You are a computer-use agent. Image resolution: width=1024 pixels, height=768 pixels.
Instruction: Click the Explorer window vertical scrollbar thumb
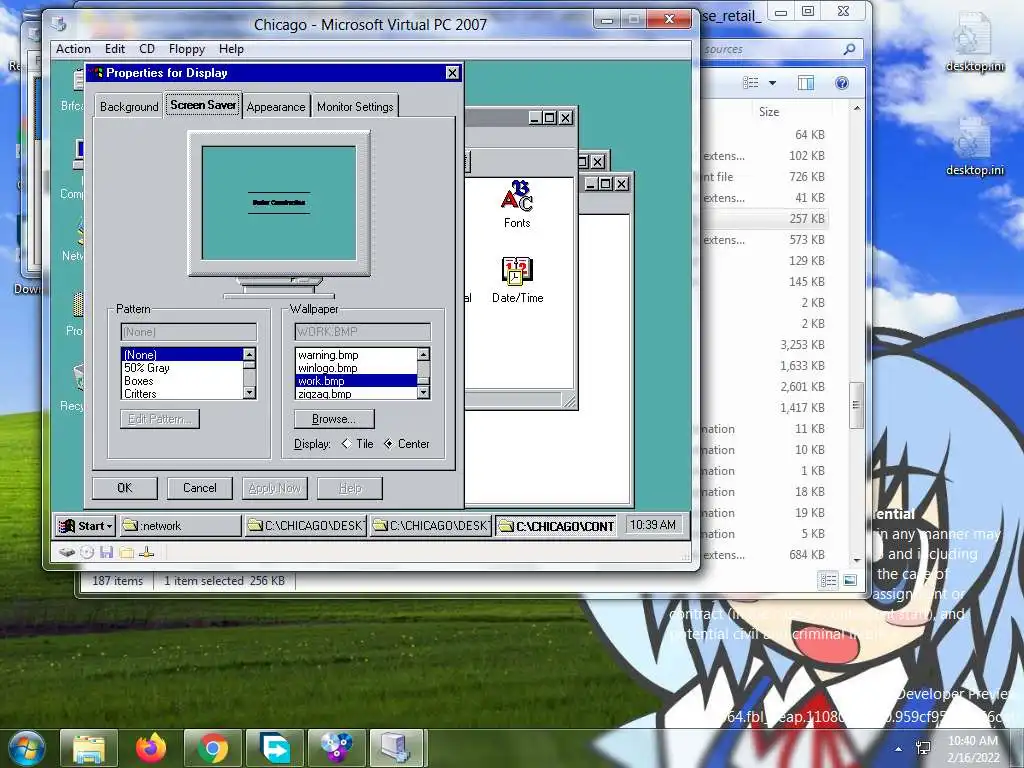[x=856, y=406]
